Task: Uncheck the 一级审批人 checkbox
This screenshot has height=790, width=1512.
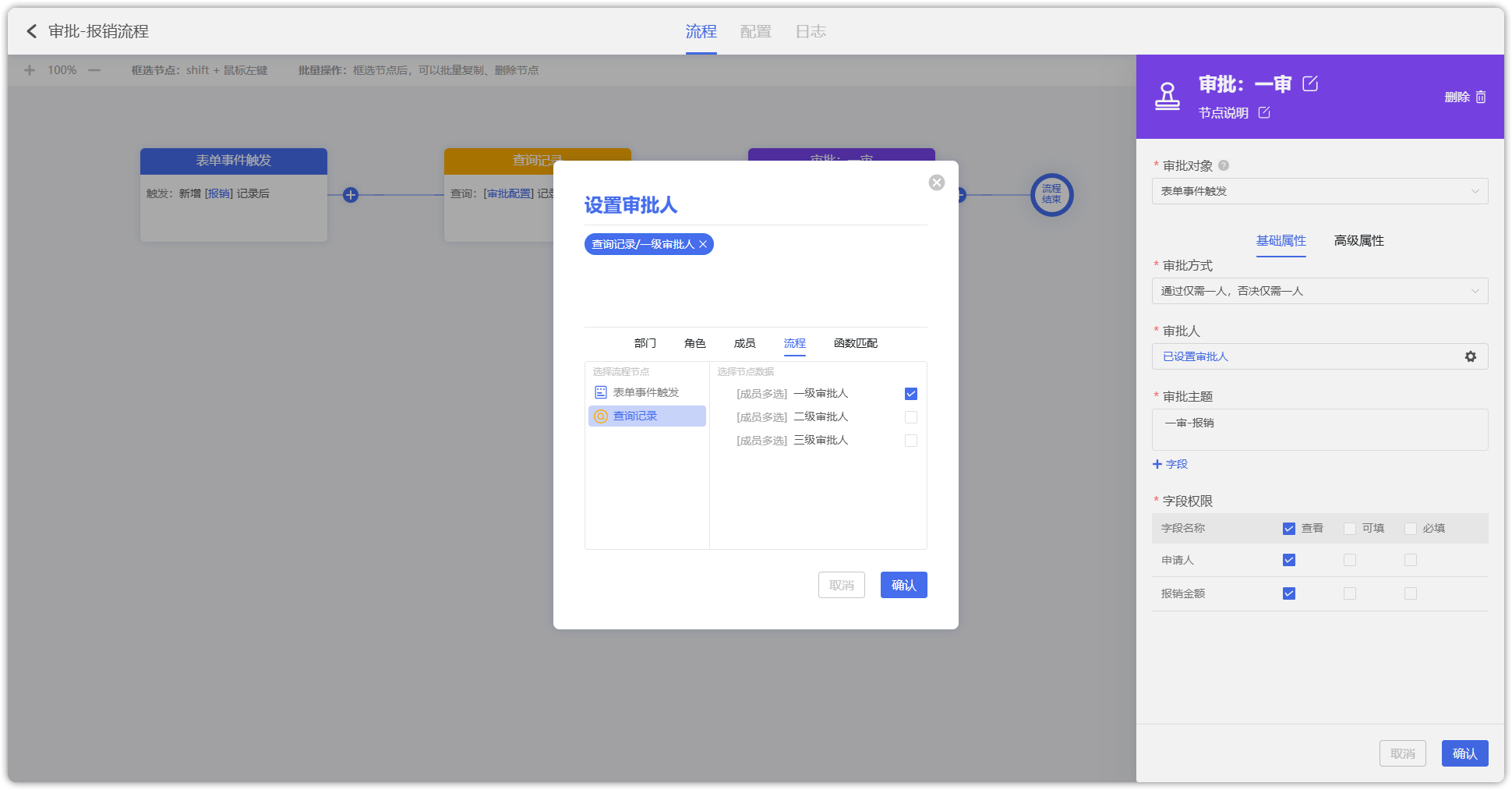Action: coord(911,394)
